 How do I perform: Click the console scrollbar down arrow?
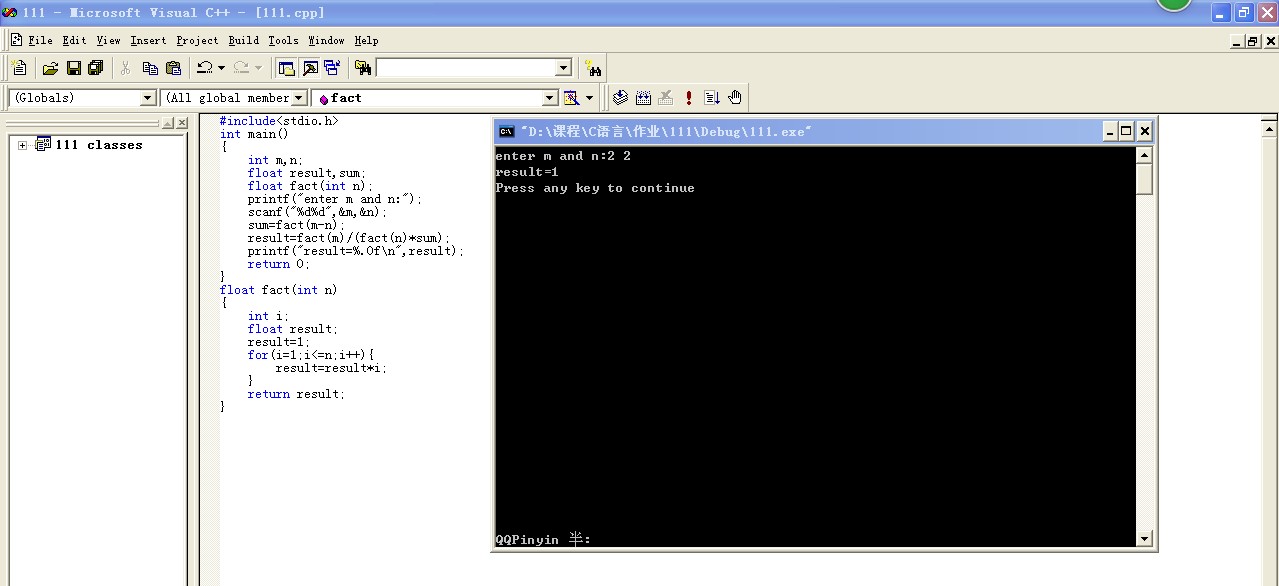(x=1144, y=539)
